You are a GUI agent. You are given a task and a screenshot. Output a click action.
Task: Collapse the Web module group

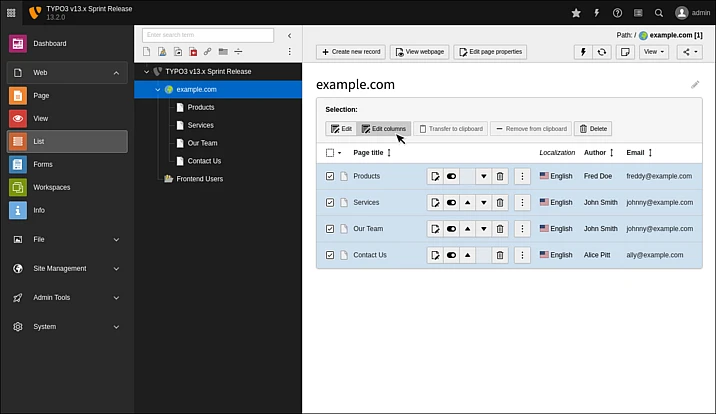point(116,73)
